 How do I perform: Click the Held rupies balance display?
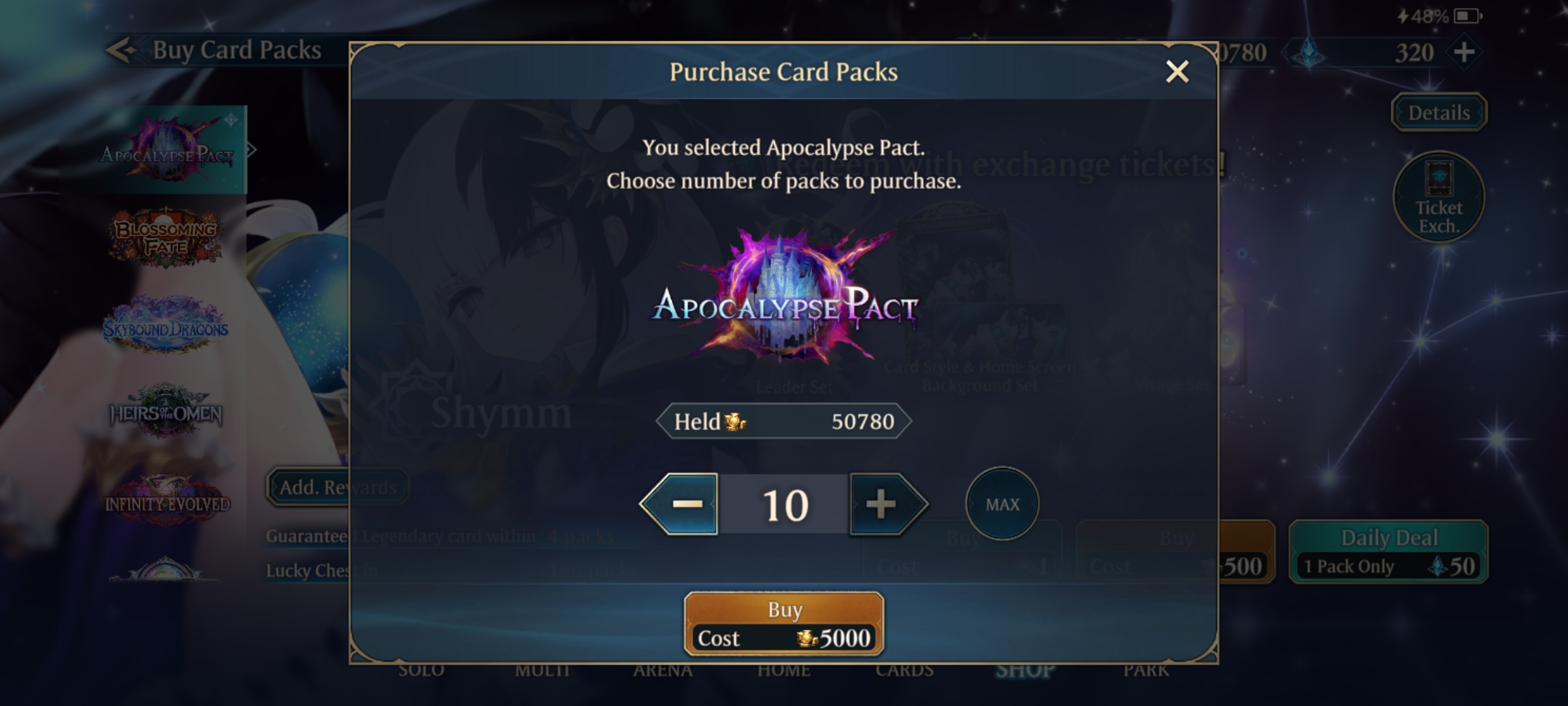tap(784, 422)
